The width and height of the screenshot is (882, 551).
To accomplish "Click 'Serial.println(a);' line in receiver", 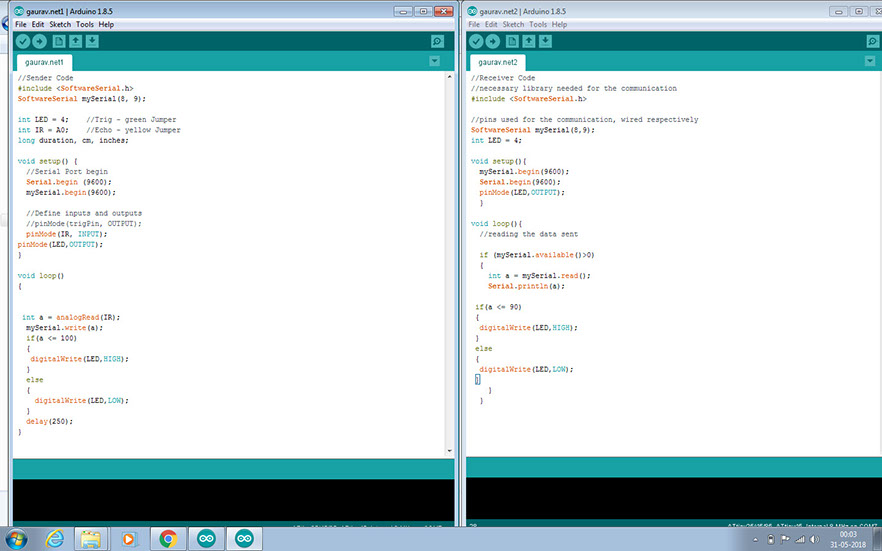I will (x=526, y=286).
